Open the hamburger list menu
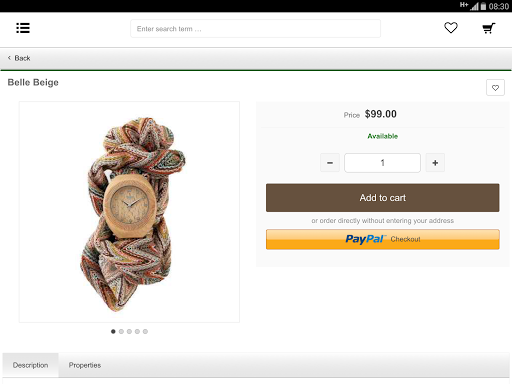 23,28
